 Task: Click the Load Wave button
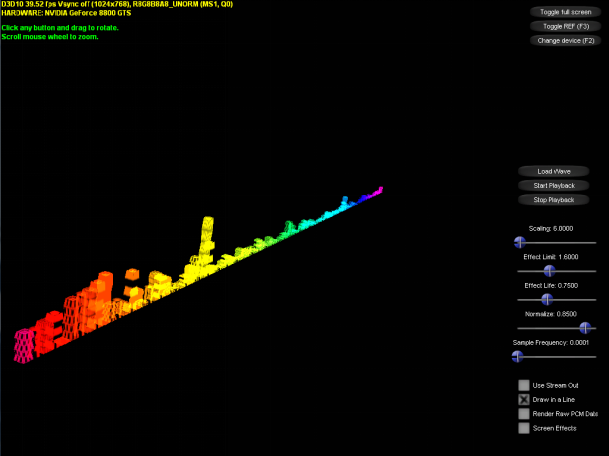tap(553, 171)
